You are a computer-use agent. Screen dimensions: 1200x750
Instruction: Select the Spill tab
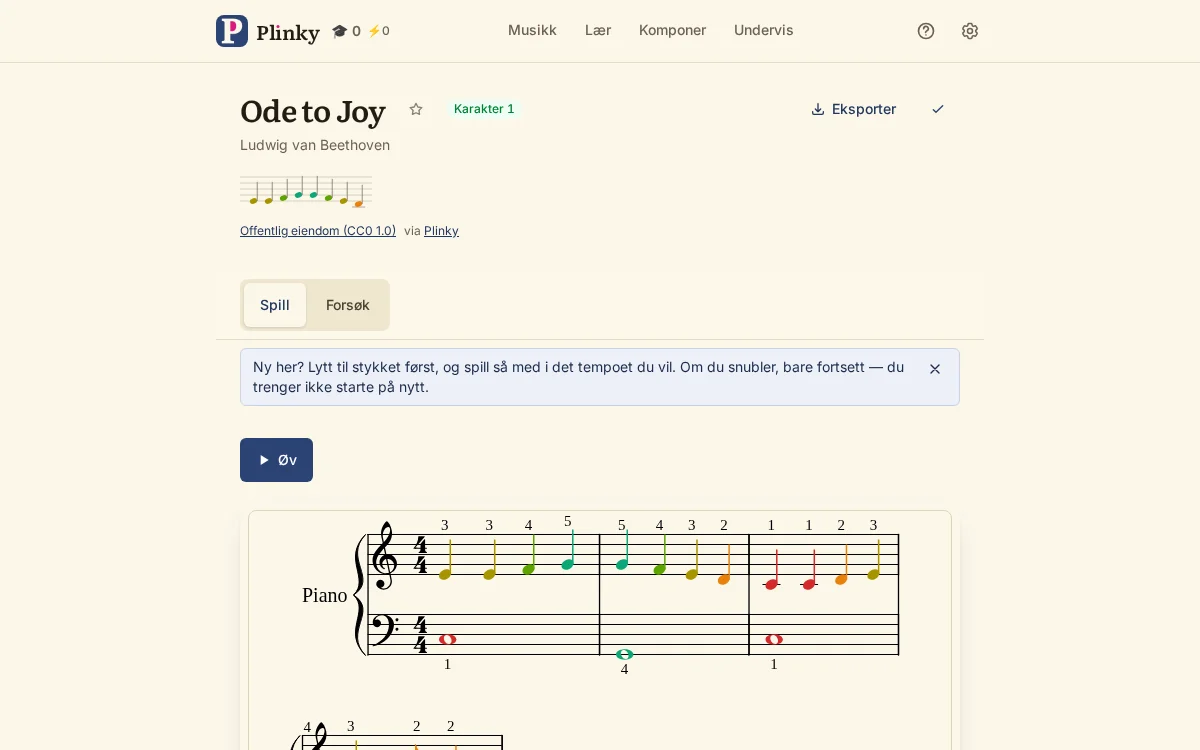pos(275,305)
